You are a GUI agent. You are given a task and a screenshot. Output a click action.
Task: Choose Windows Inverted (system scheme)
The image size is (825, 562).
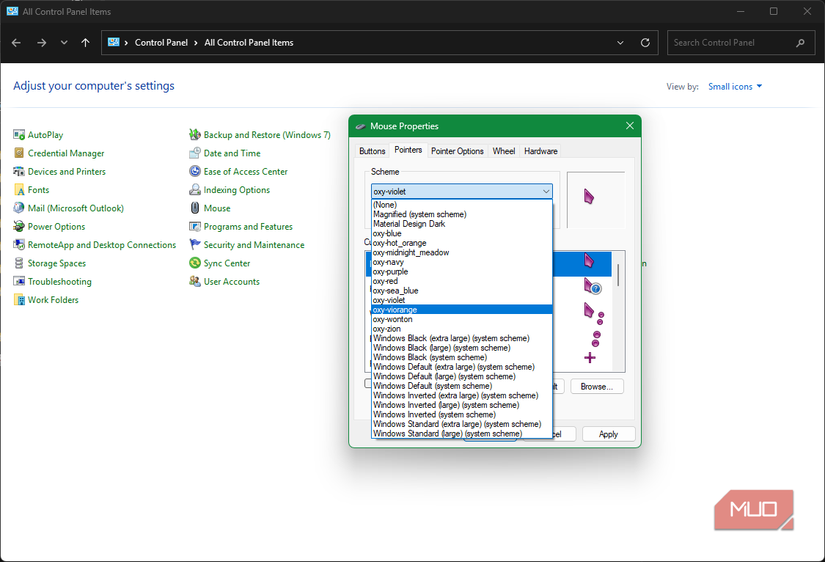[x=461, y=415]
